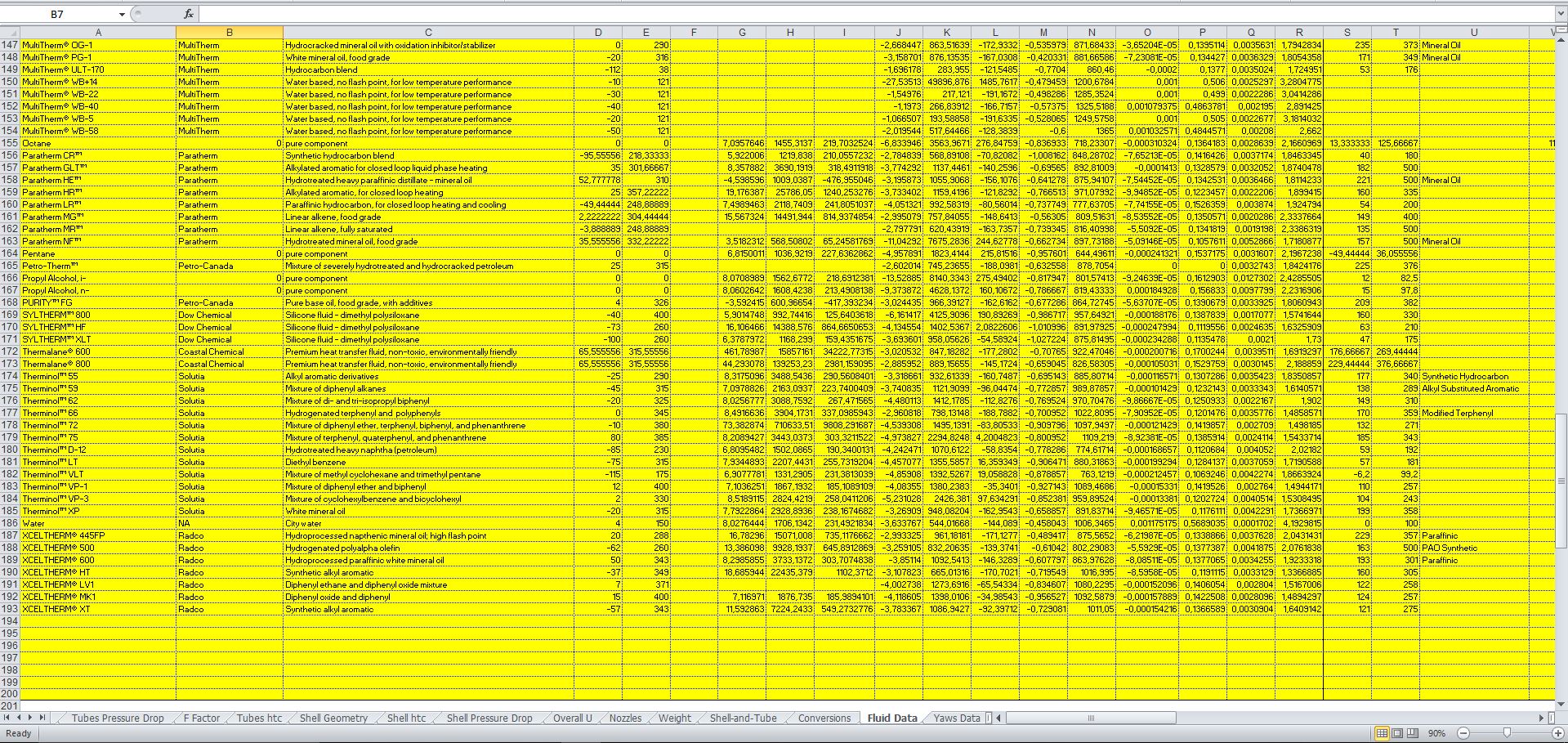Open the F Factor sheet tab
Viewport: 1568px width, 743px height.
tap(201, 718)
